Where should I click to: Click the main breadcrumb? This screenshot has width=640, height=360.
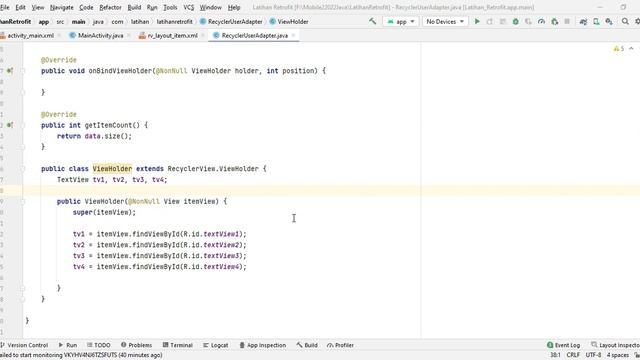click(78, 22)
